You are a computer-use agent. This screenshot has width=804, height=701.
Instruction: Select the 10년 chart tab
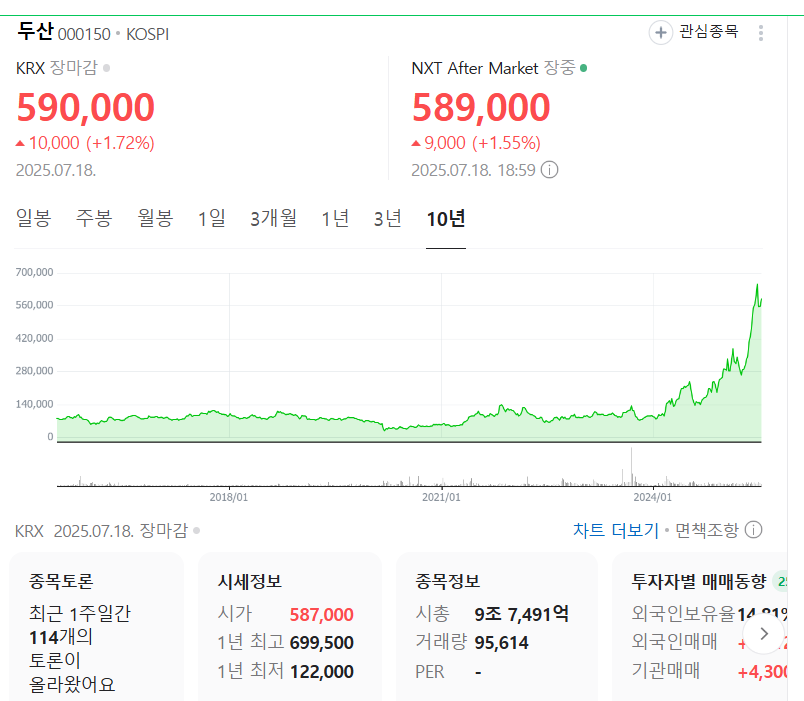pyautogui.click(x=446, y=218)
